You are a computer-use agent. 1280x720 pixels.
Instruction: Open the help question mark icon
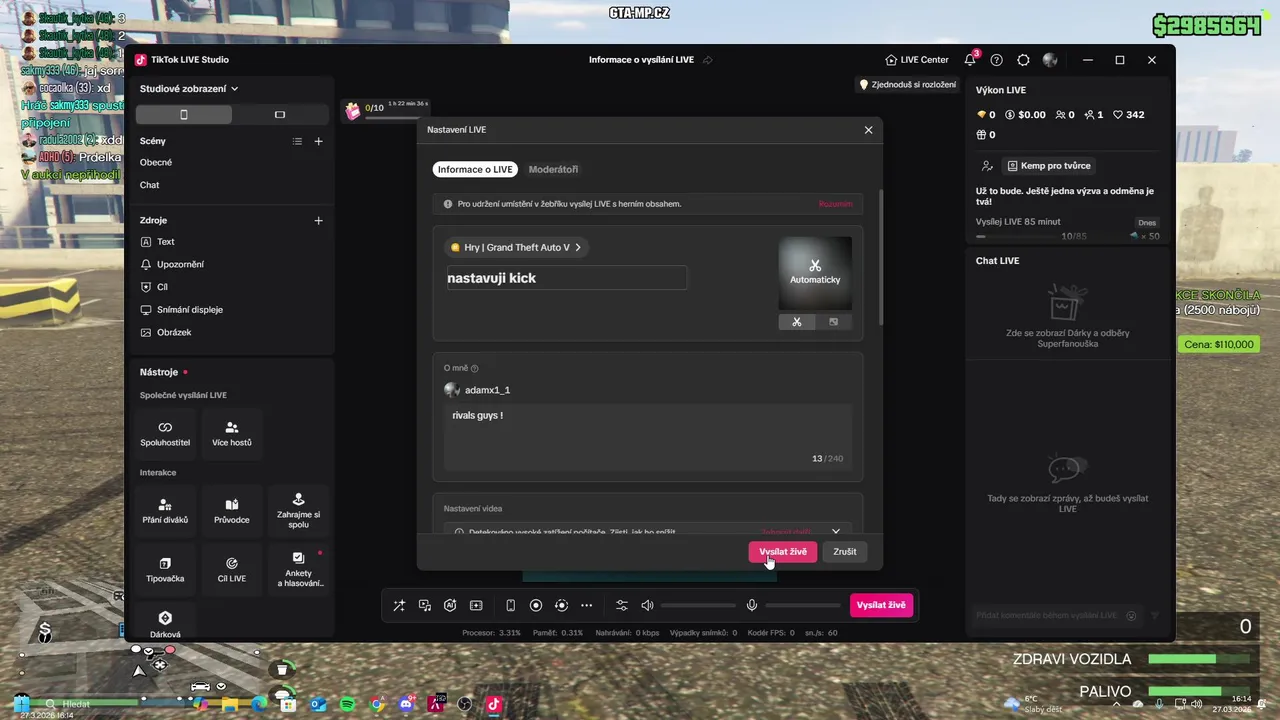coord(996,60)
